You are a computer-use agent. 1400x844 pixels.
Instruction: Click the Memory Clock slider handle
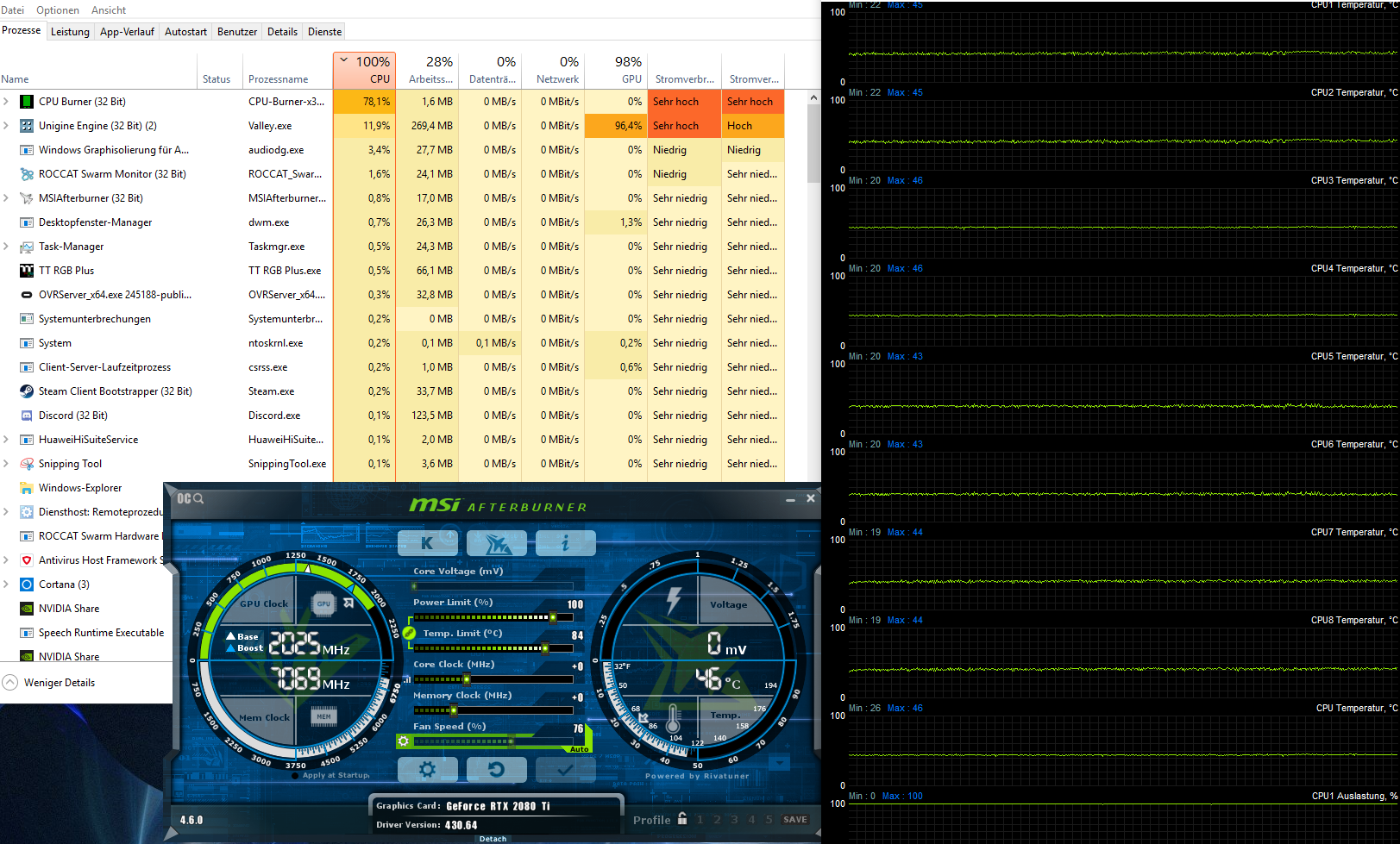click(x=454, y=710)
